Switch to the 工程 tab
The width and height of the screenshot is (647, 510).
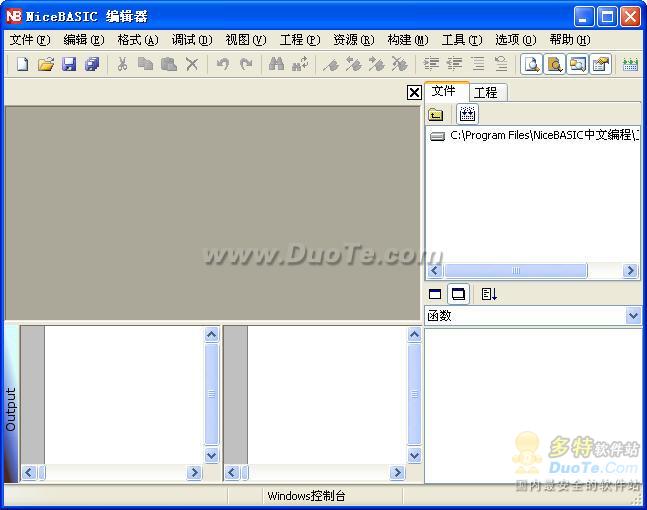486,92
